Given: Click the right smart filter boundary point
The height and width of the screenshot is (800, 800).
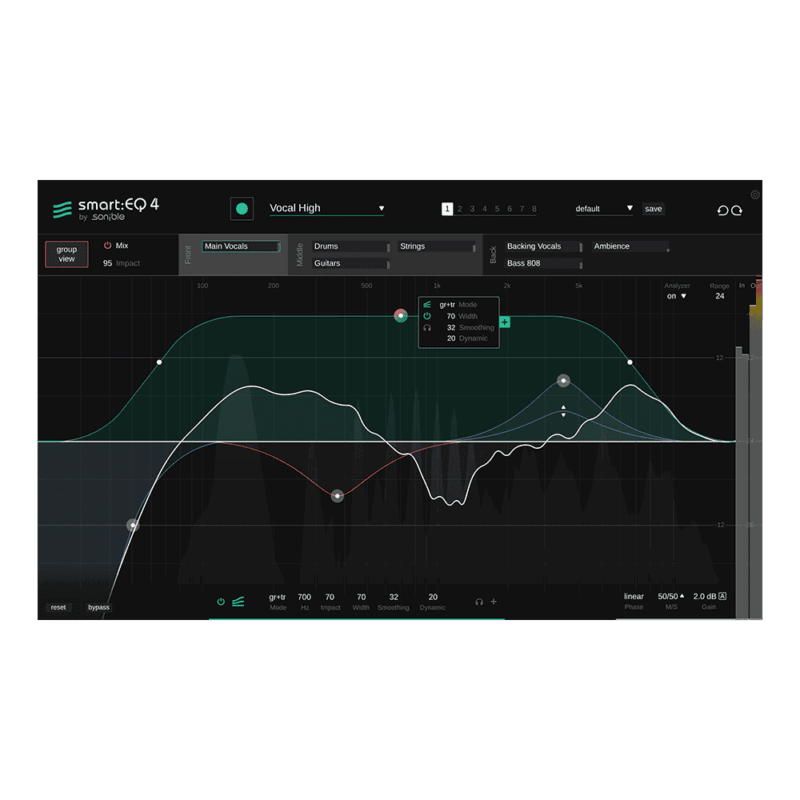Looking at the screenshot, I should pos(630,362).
